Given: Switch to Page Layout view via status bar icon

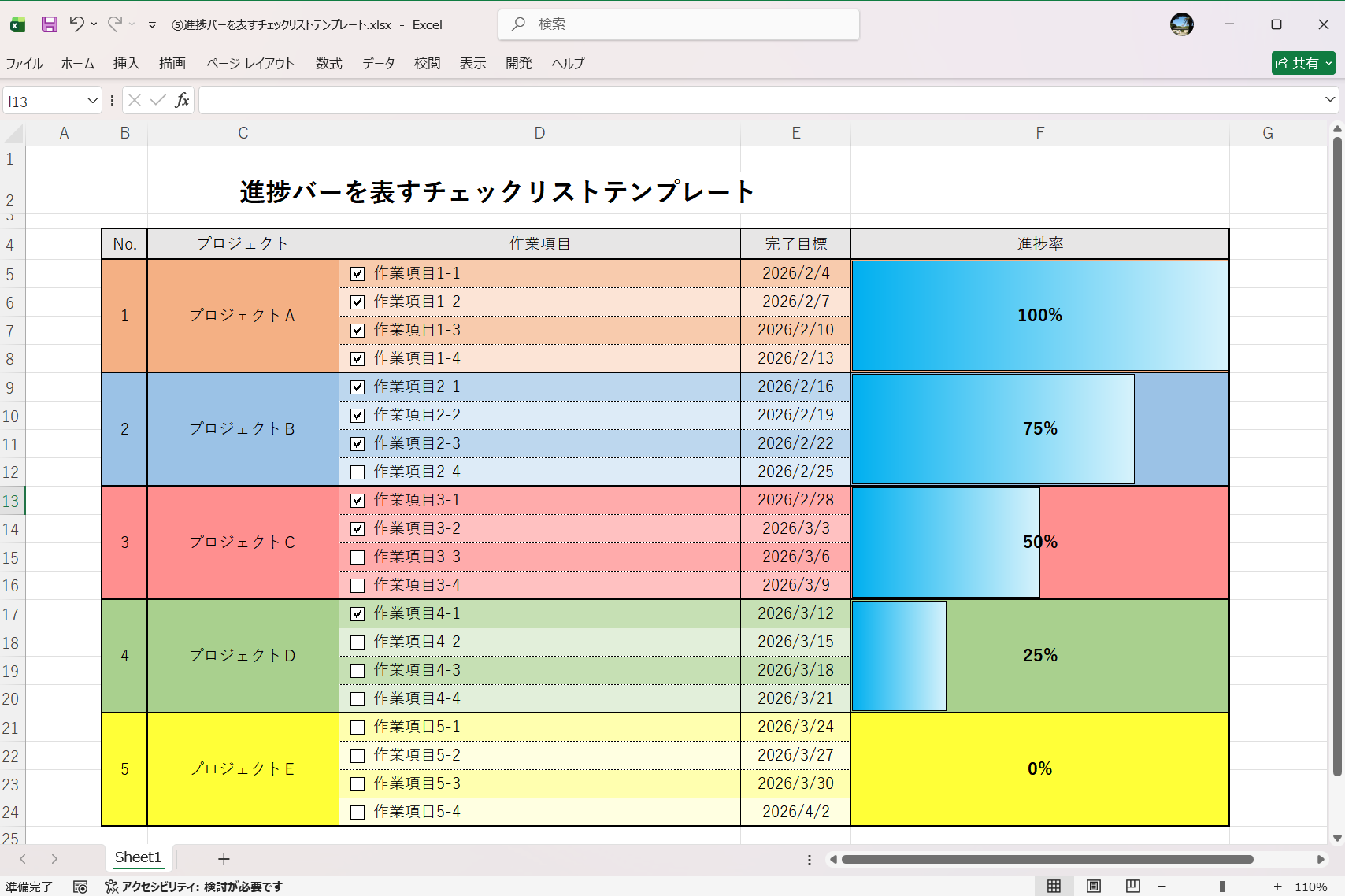Looking at the screenshot, I should point(1094,886).
